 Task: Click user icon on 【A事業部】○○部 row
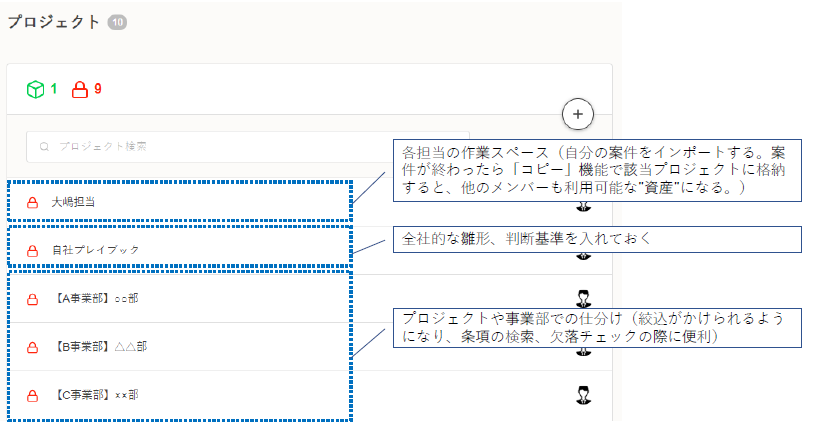click(x=586, y=297)
